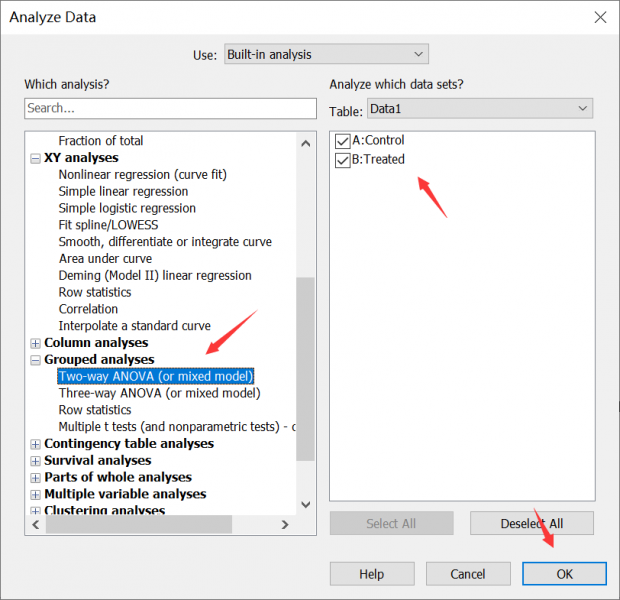Select Fraction of total analysis
Screen dimensions: 620x600
click(101, 141)
